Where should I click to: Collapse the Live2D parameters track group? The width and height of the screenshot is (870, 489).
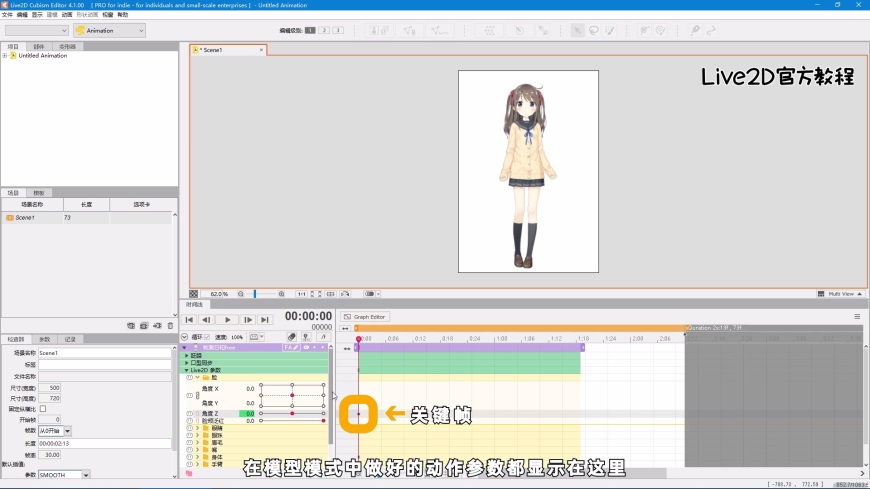click(186, 370)
